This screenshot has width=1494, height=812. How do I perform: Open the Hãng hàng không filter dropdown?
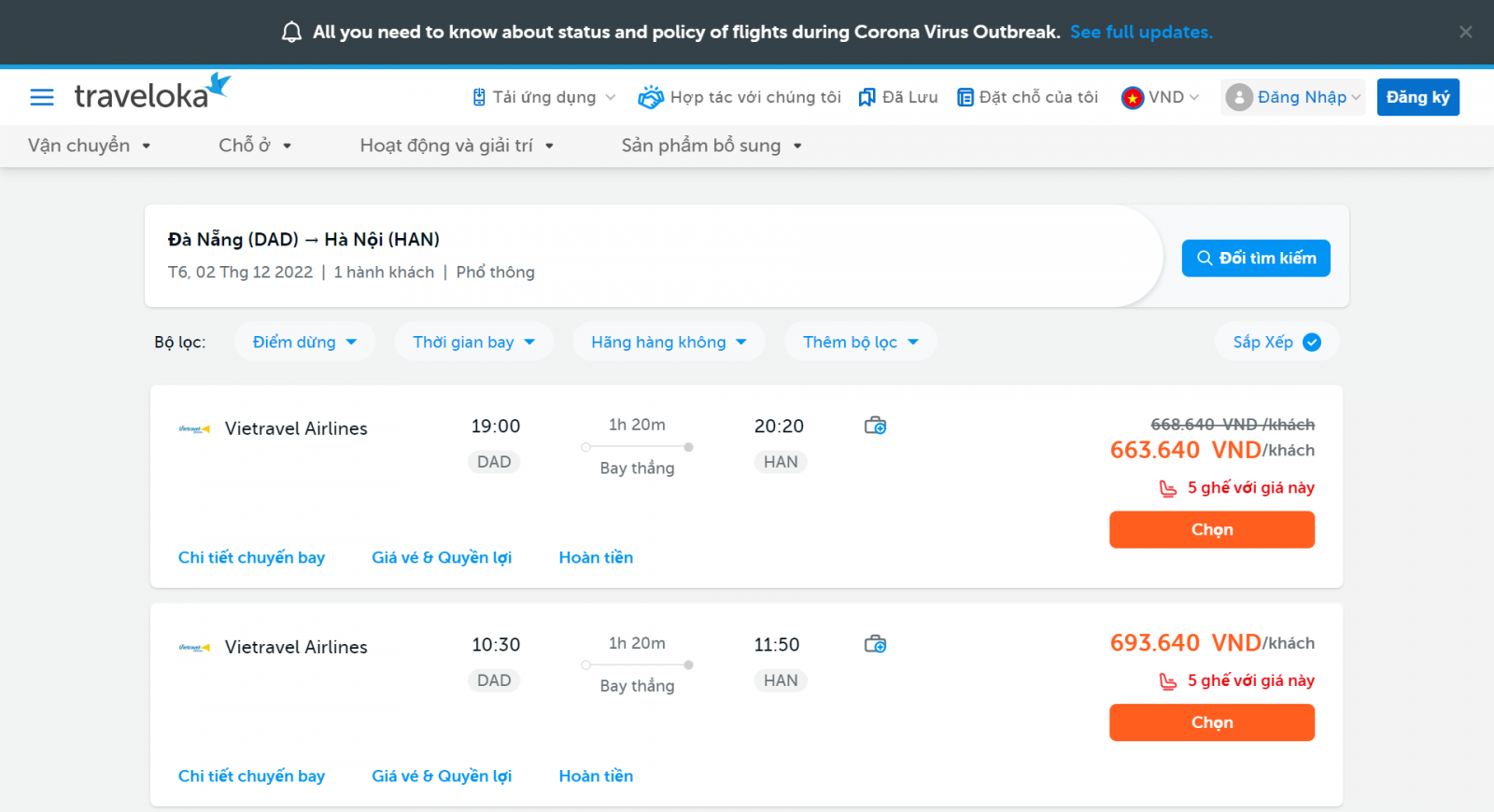tap(669, 343)
